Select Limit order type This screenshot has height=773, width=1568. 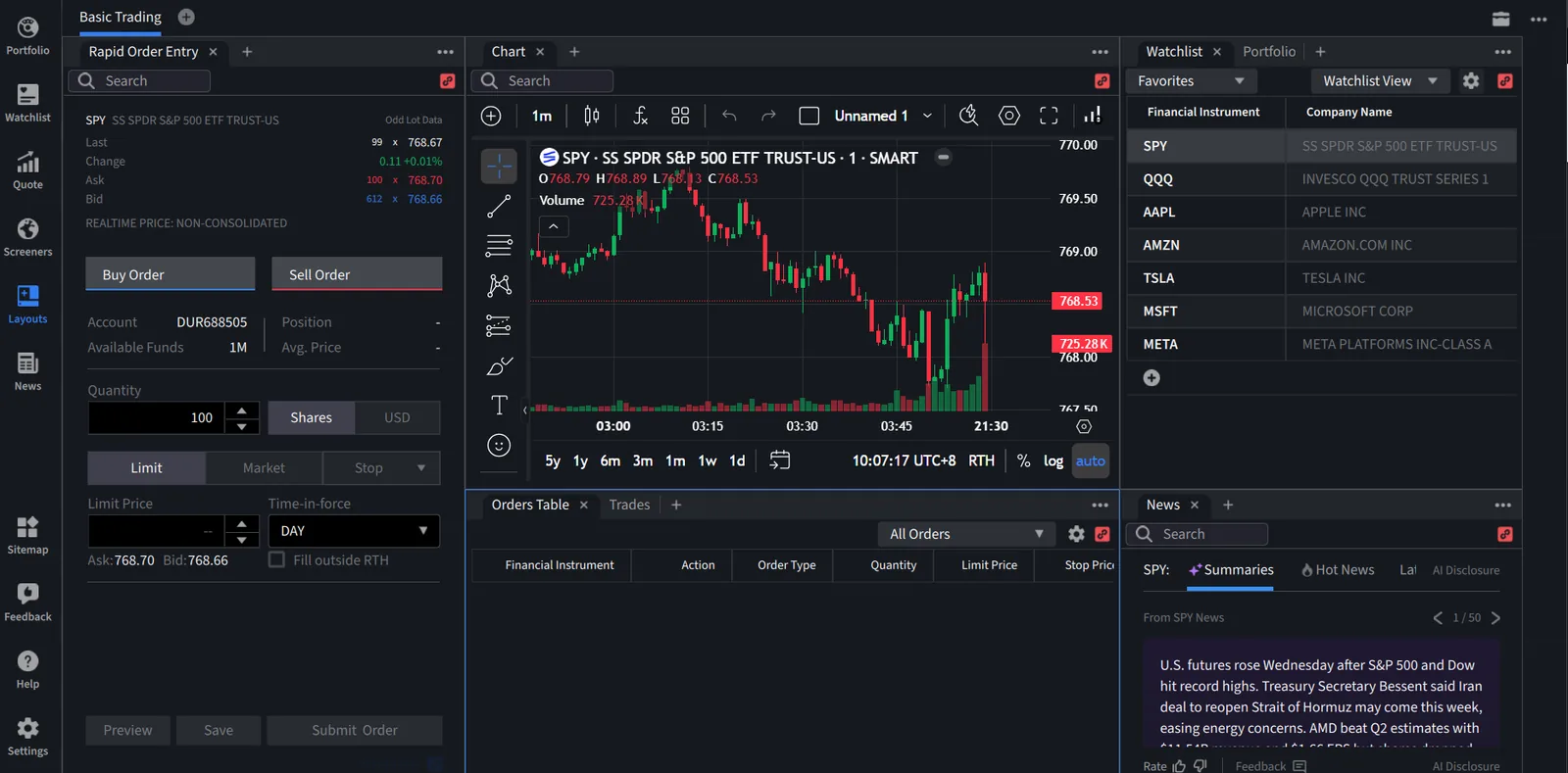click(146, 468)
